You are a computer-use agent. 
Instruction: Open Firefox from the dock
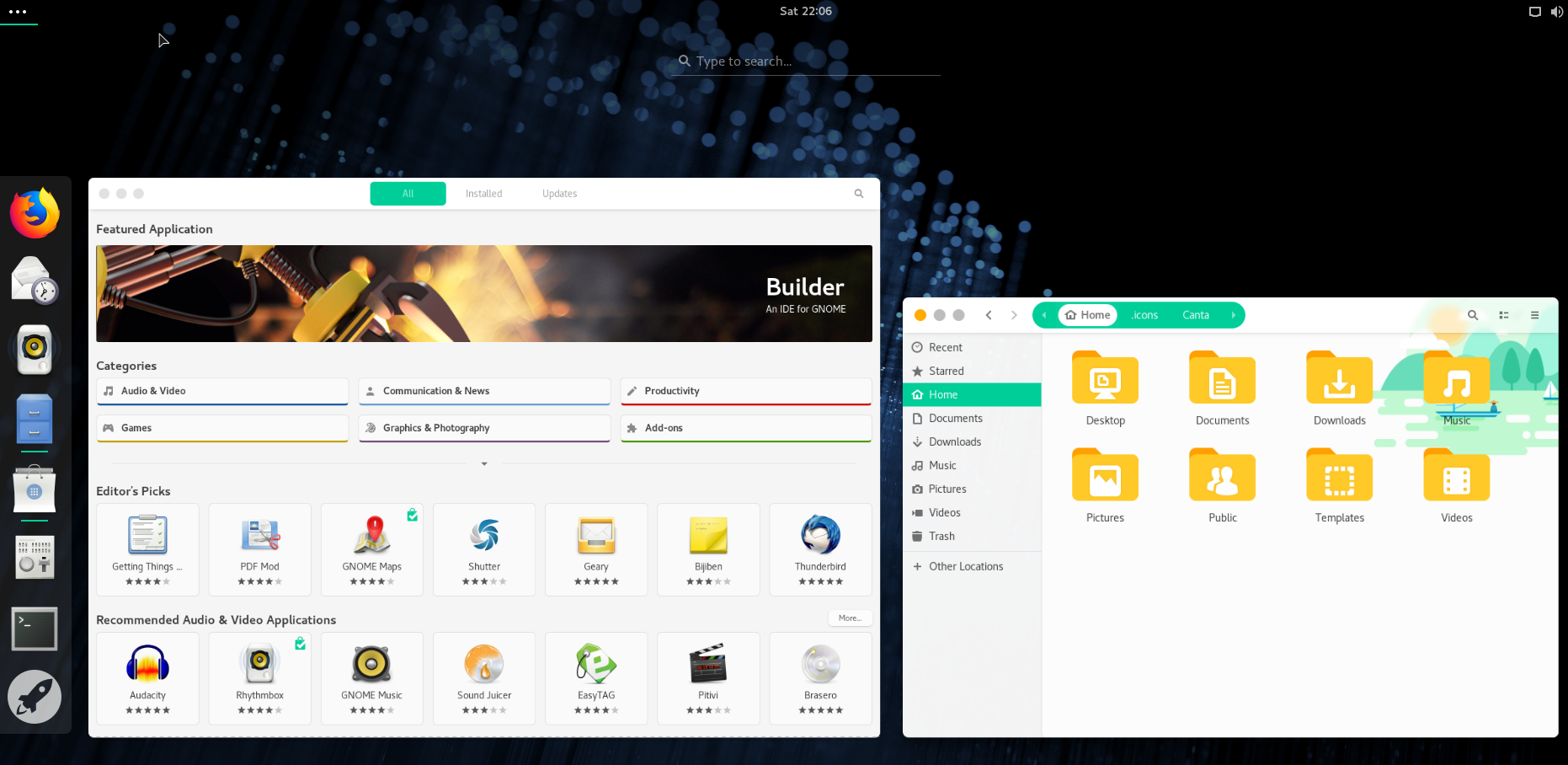click(x=35, y=213)
